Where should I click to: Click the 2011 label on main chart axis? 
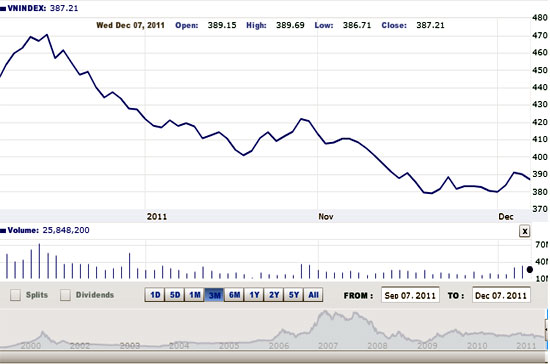tap(157, 216)
